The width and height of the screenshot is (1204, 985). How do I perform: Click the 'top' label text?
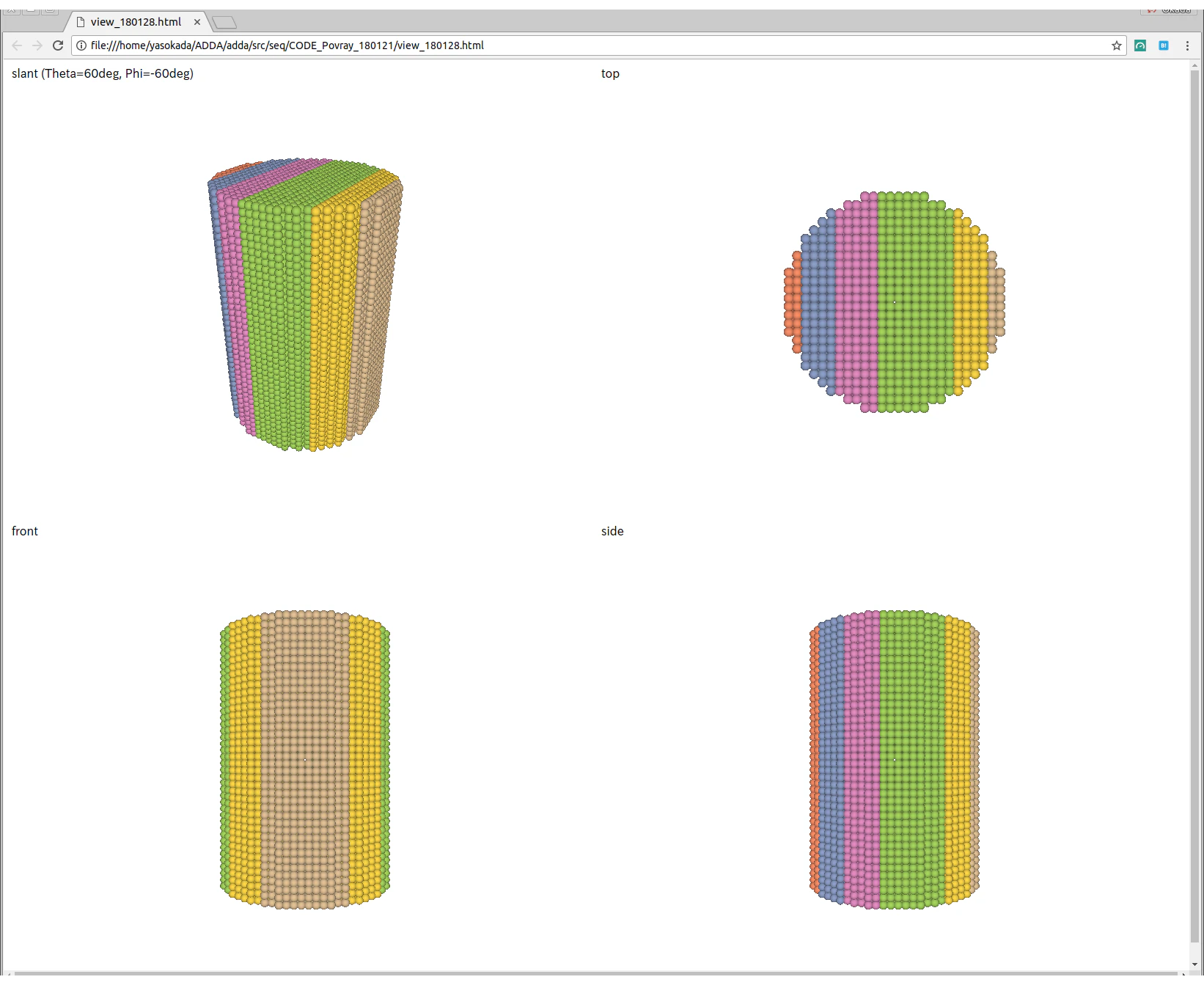click(x=610, y=73)
